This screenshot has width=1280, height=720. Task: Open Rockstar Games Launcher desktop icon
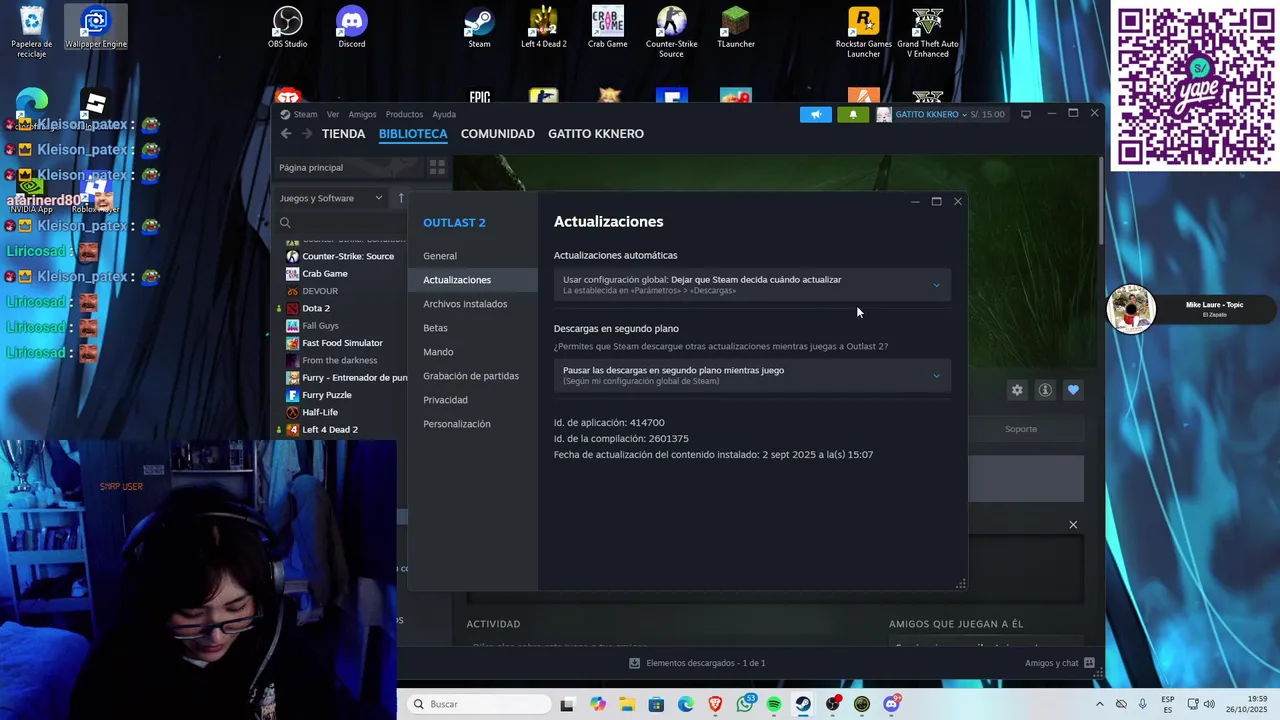pyautogui.click(x=863, y=32)
